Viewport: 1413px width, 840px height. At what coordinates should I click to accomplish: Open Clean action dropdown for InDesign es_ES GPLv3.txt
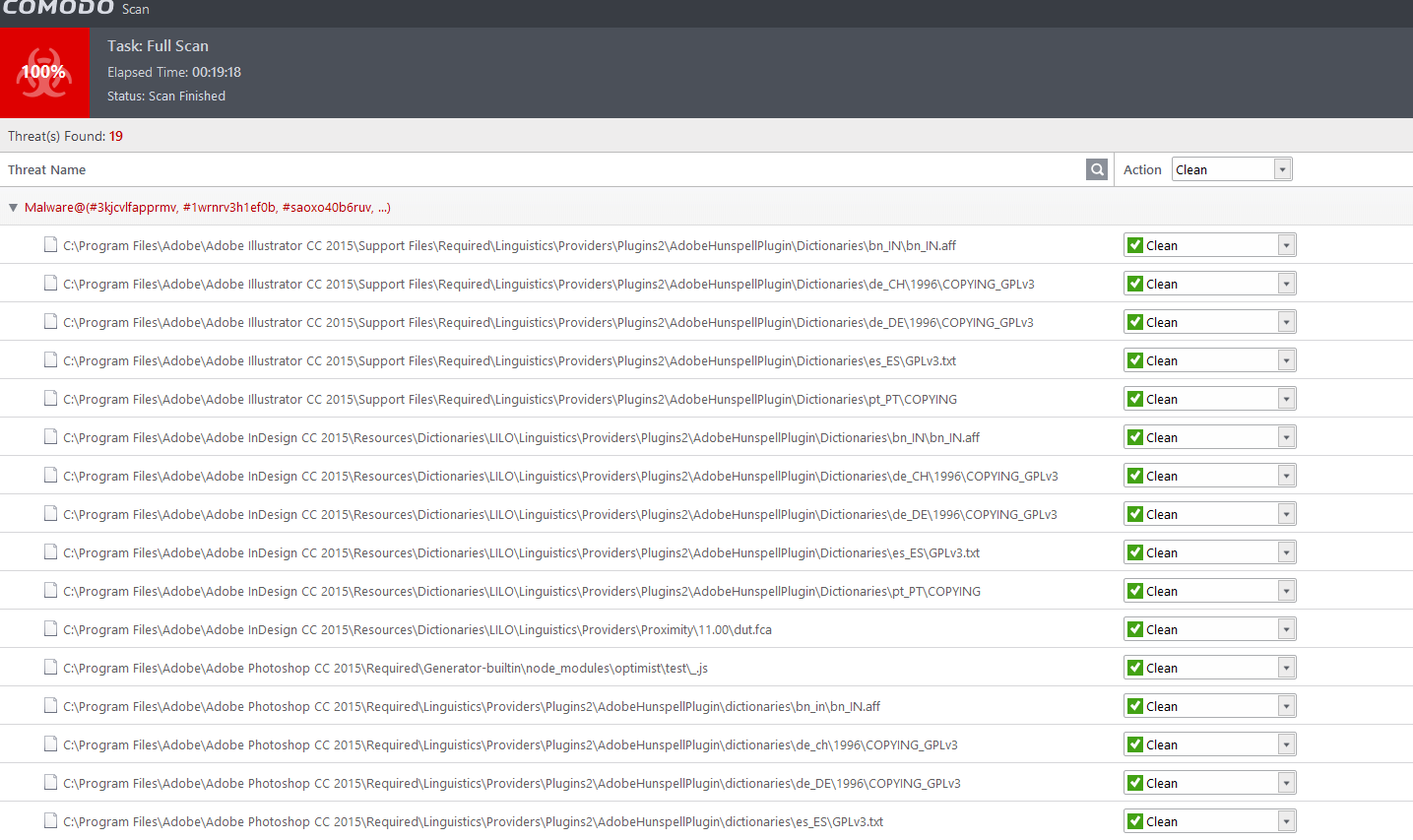(1210, 552)
